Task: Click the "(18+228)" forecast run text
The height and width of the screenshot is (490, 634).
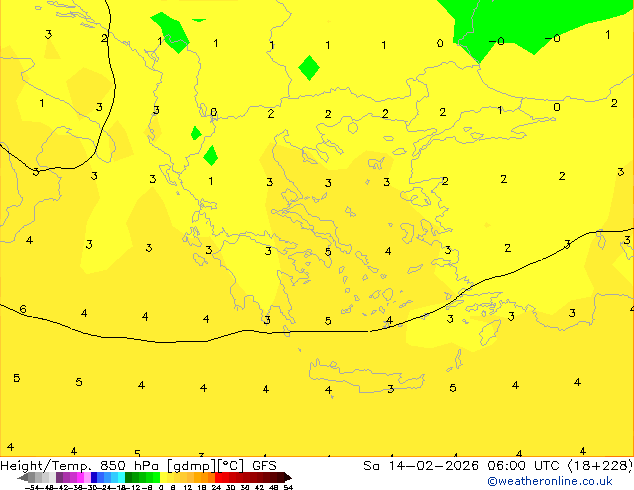Action: (600, 466)
